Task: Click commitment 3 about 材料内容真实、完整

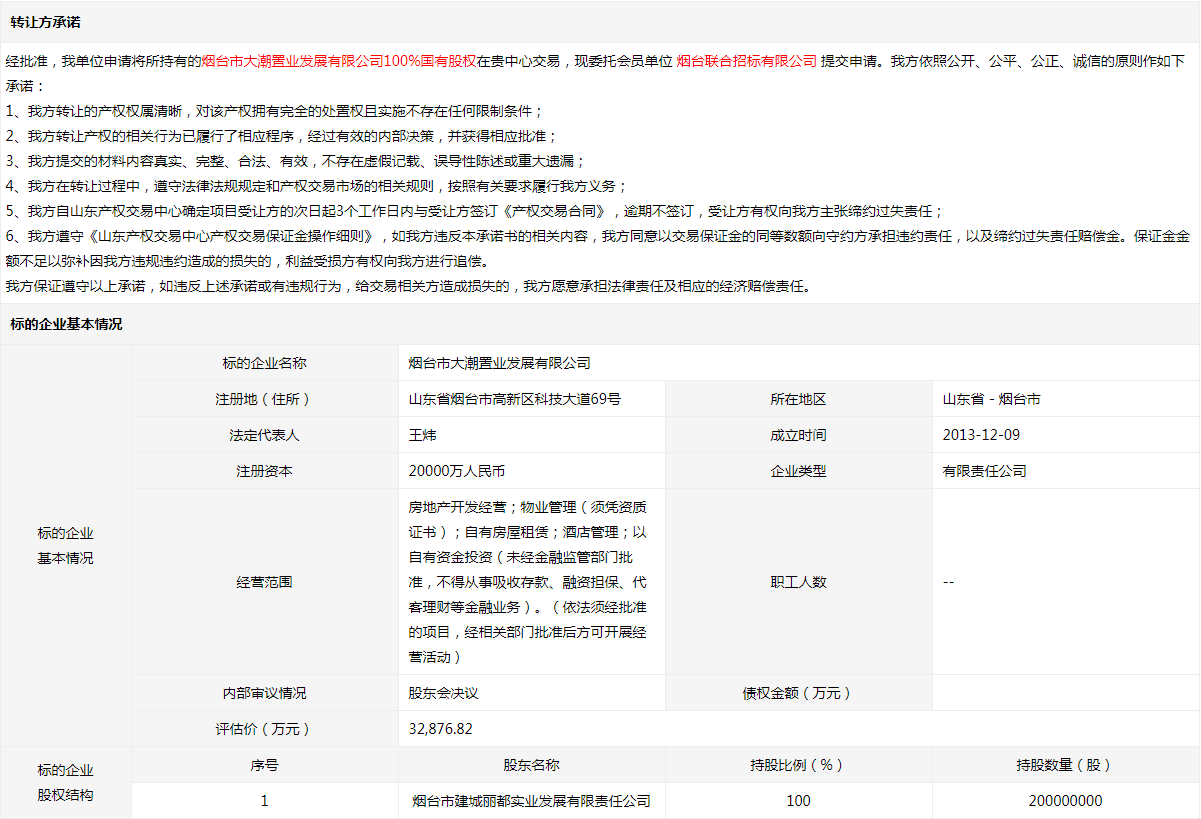Action: 295,160
